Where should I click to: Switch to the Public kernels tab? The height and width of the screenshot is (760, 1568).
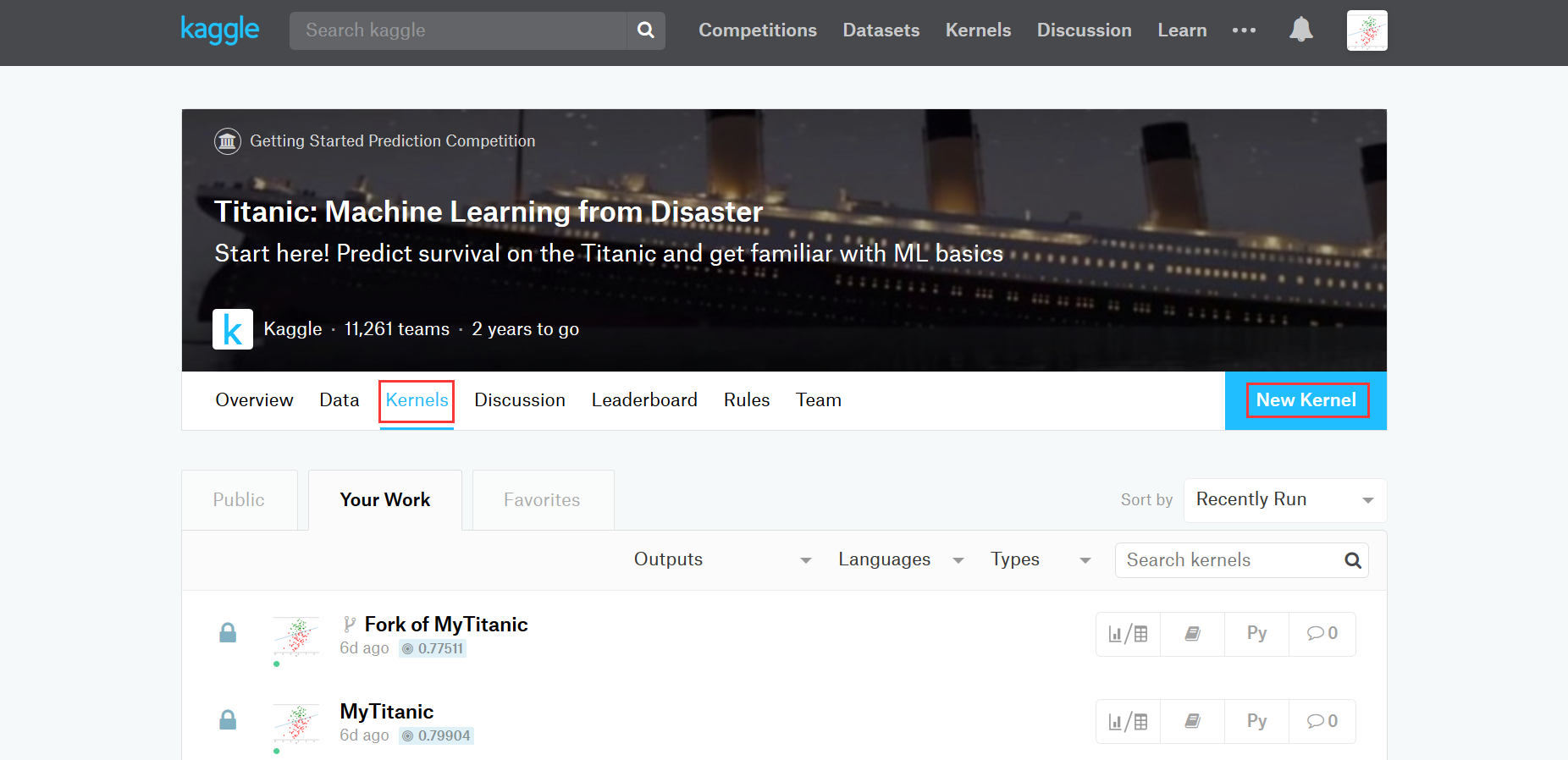click(240, 500)
